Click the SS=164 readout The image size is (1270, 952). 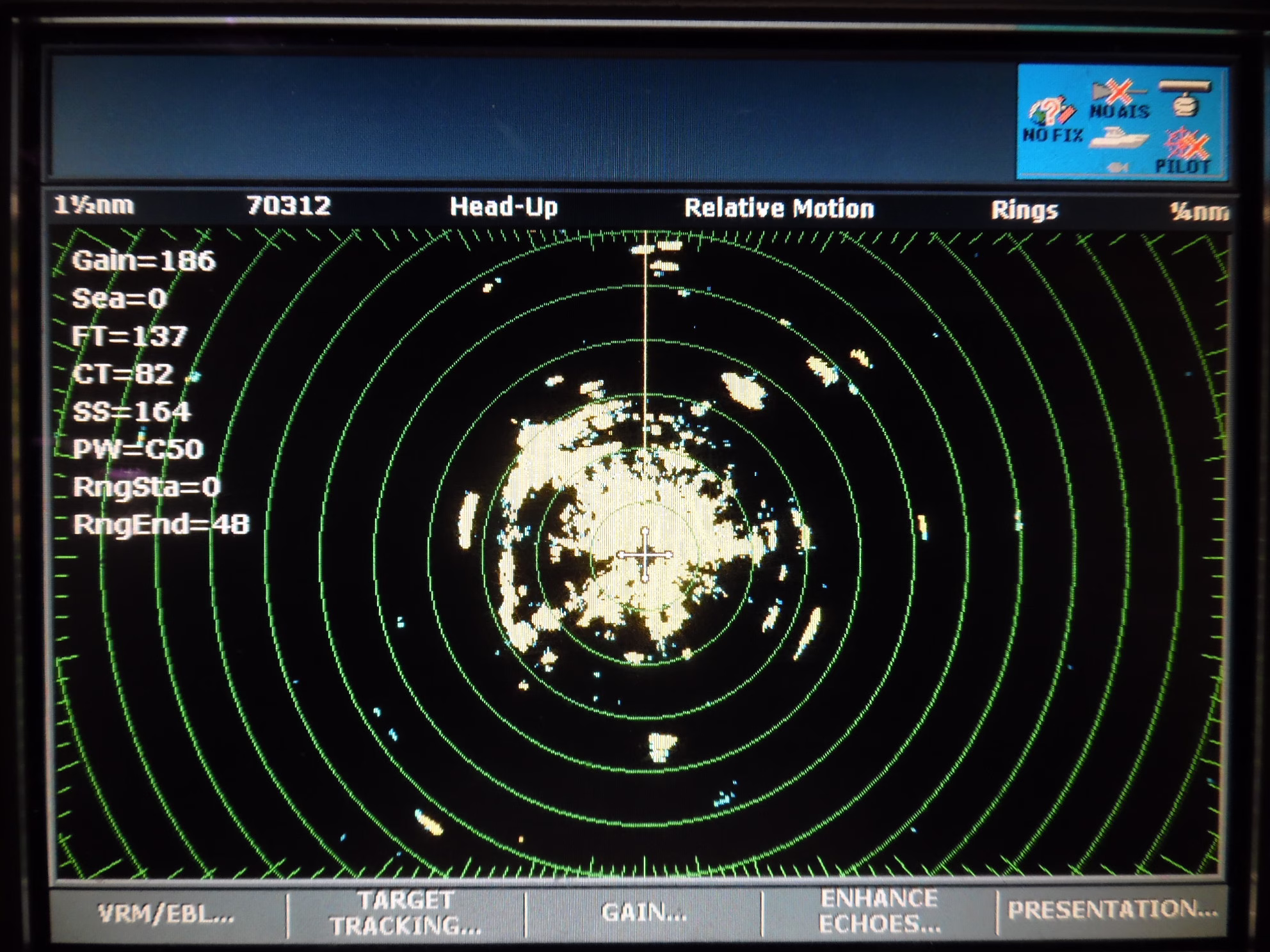click(x=132, y=411)
